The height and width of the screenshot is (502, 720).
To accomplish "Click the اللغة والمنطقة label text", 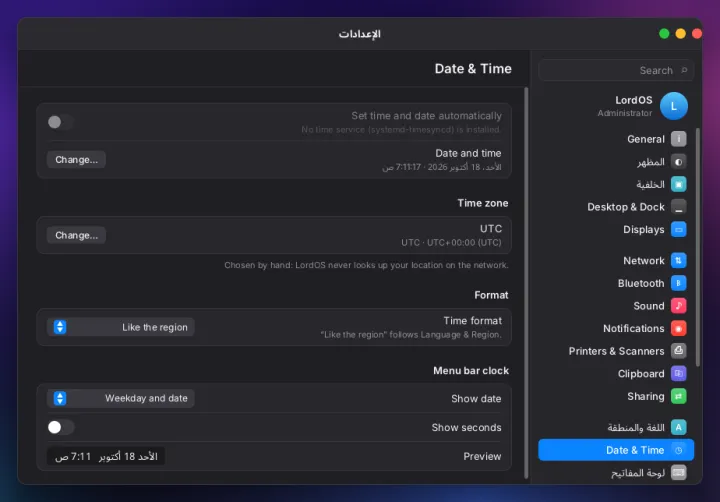I will tap(636, 428).
